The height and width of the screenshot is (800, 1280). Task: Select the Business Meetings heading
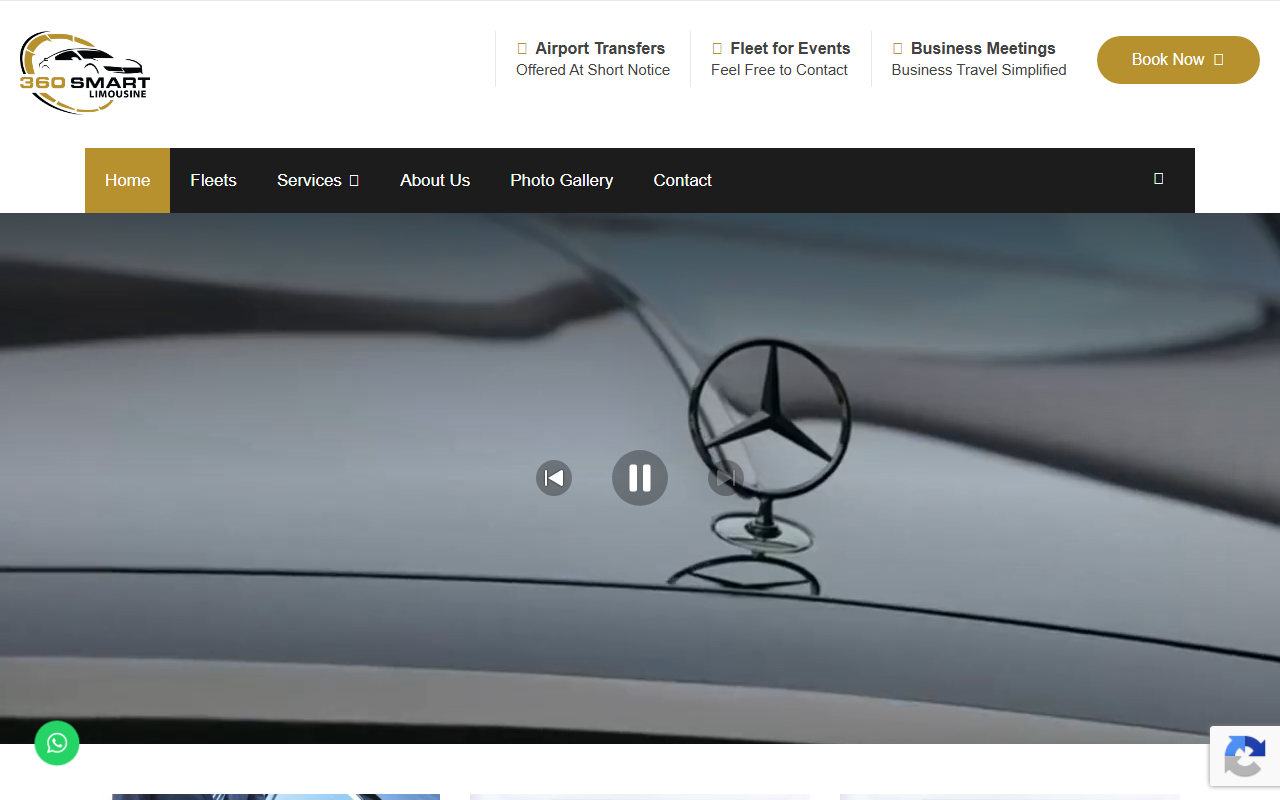pyautogui.click(x=983, y=48)
